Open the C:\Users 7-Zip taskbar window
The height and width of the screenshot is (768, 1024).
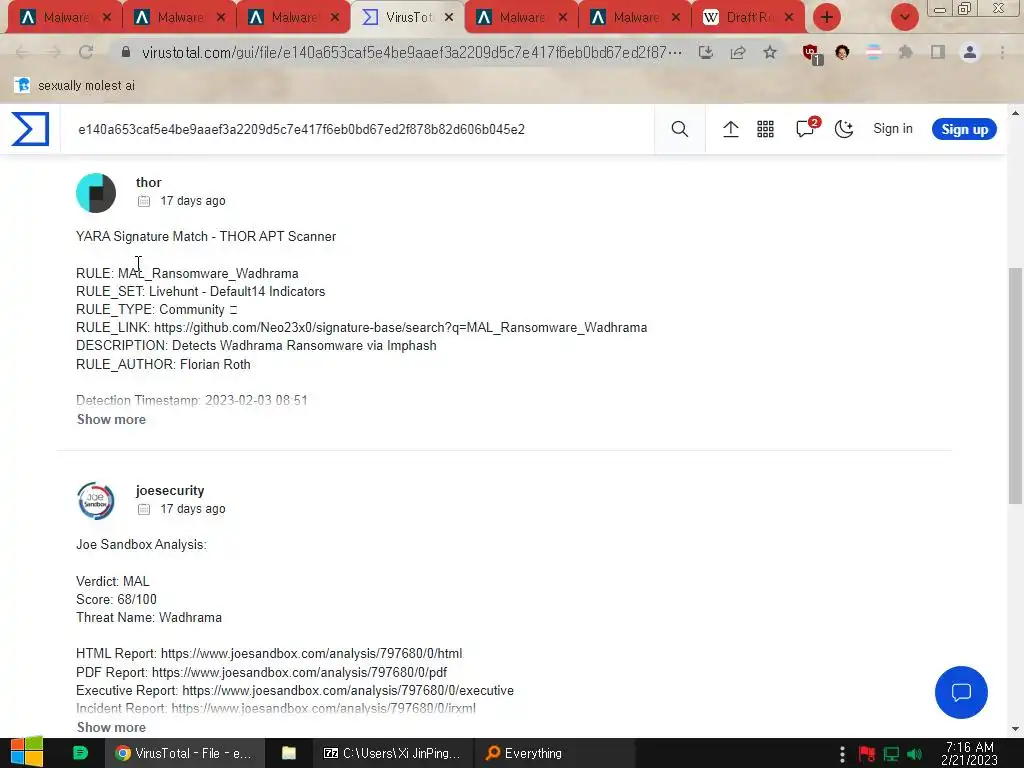(392, 753)
